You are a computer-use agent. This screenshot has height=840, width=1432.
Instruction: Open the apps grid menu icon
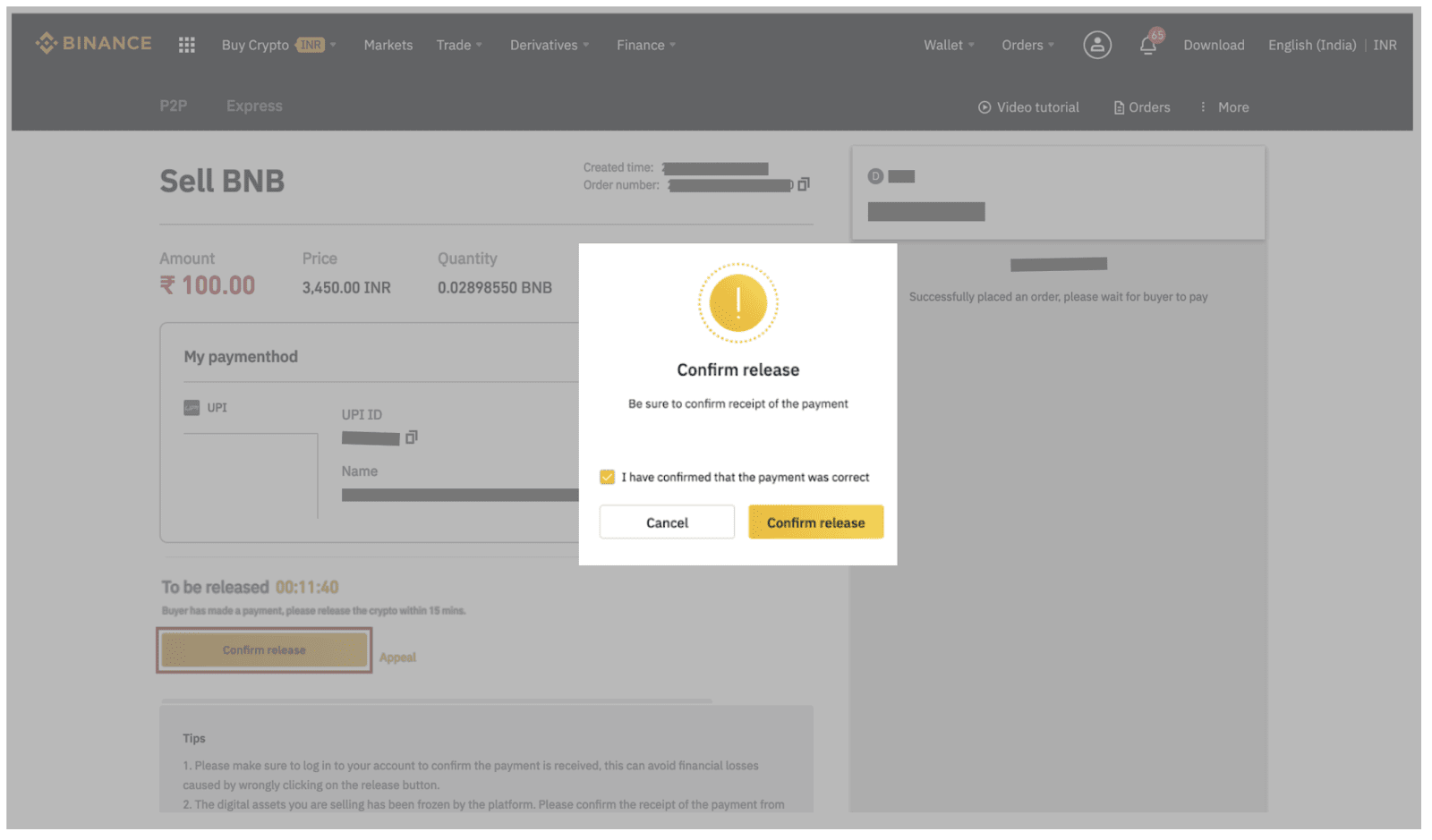click(186, 45)
